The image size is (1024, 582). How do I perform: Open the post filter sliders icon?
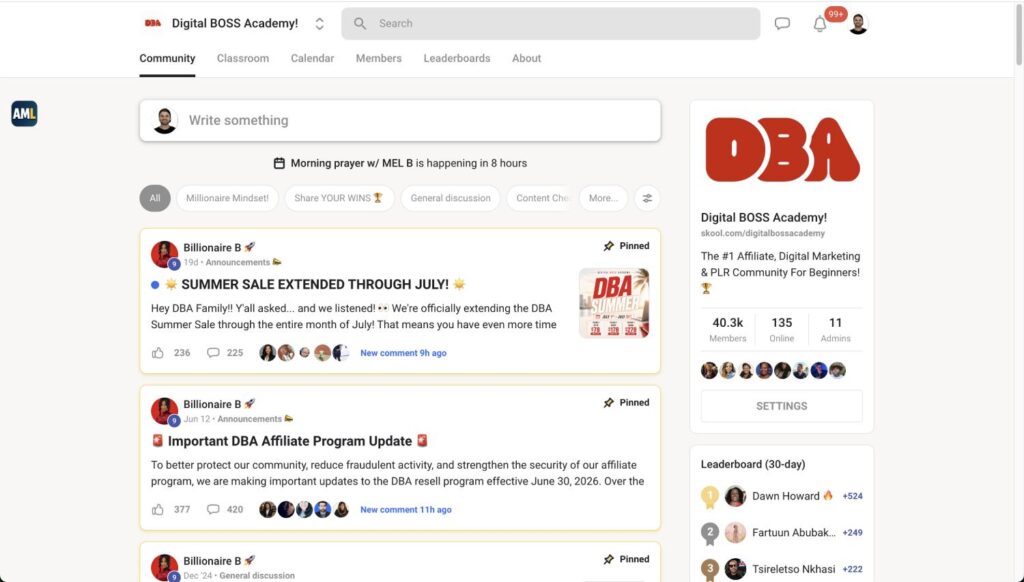click(647, 198)
